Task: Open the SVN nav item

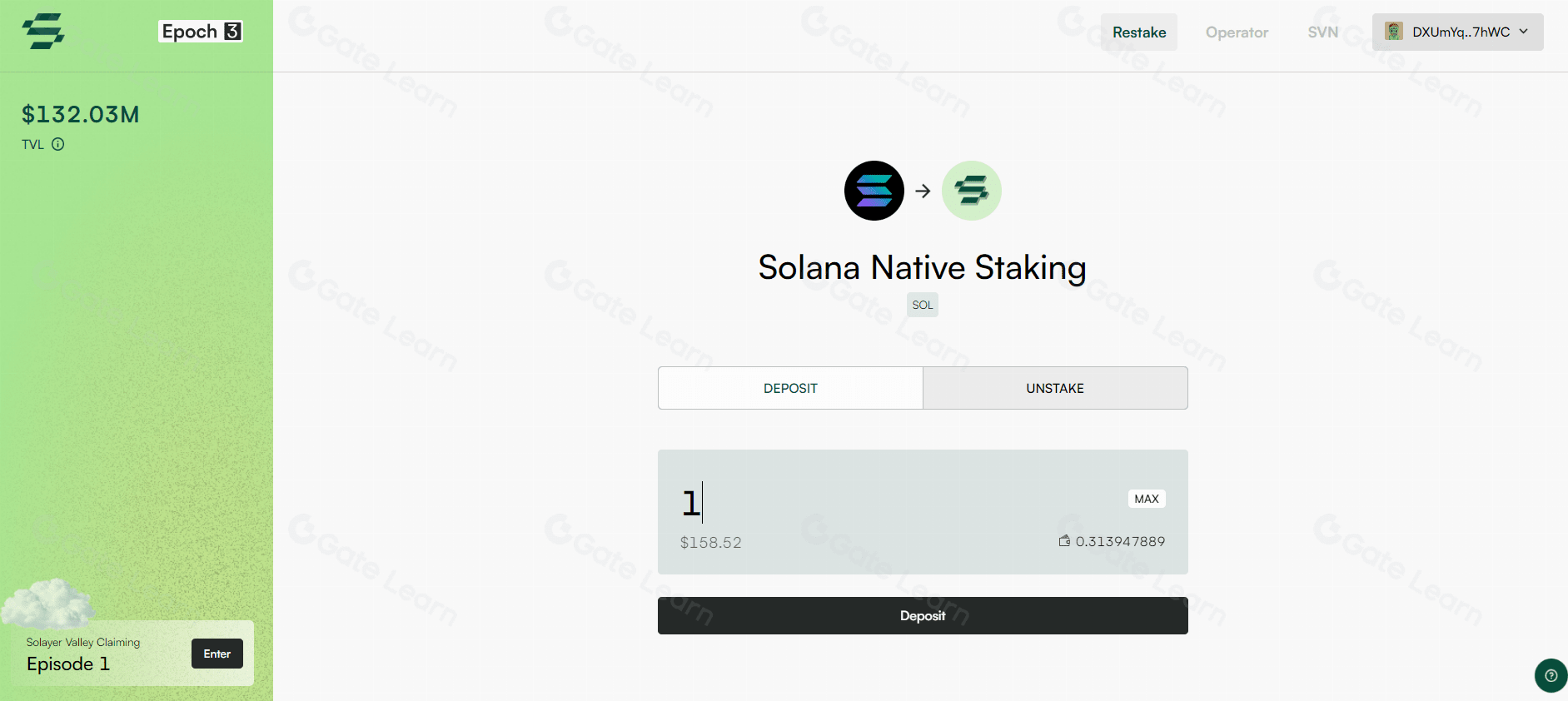Action: [x=1322, y=32]
